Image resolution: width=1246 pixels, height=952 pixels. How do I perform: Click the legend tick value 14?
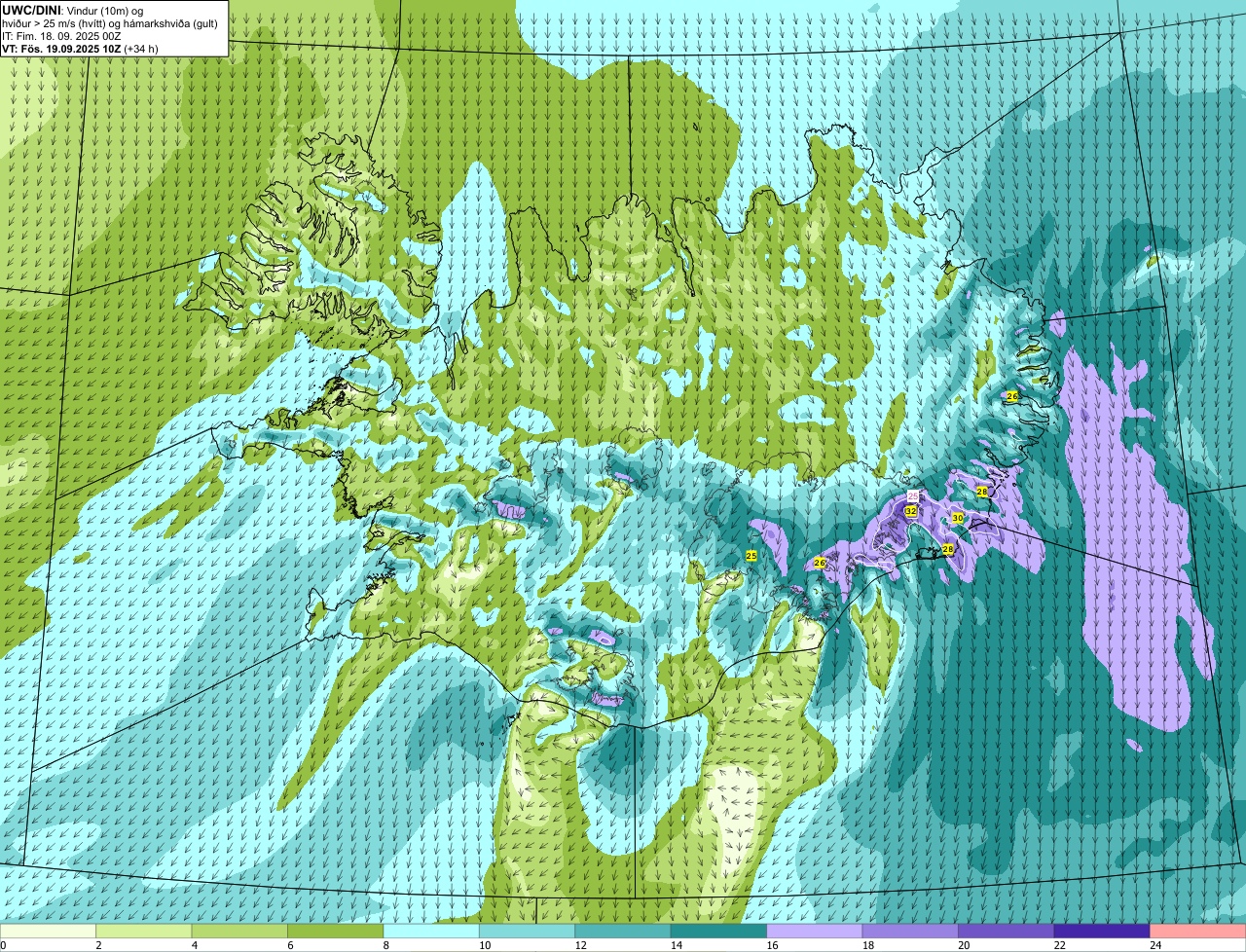click(x=676, y=945)
